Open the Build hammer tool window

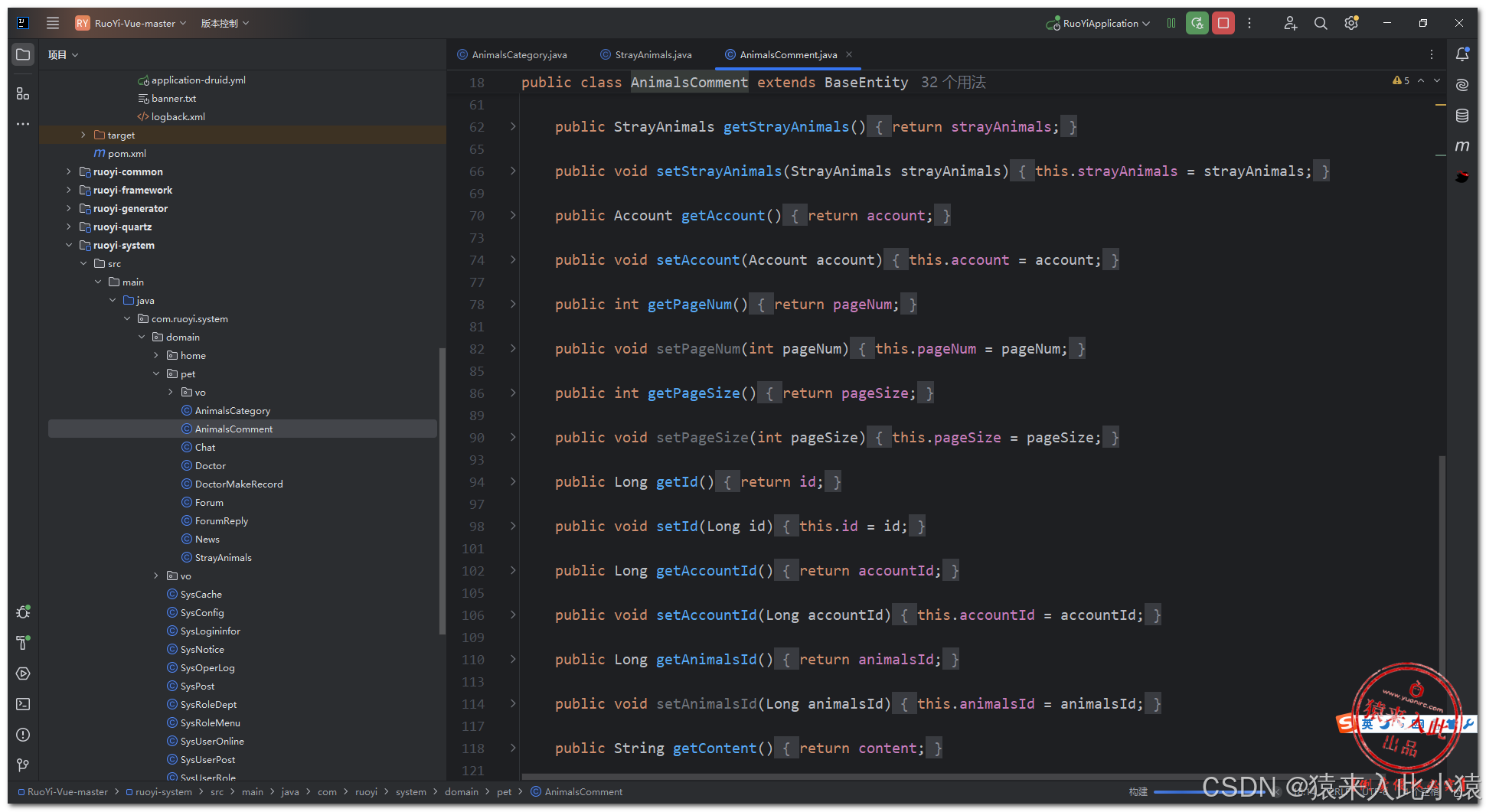click(23, 643)
